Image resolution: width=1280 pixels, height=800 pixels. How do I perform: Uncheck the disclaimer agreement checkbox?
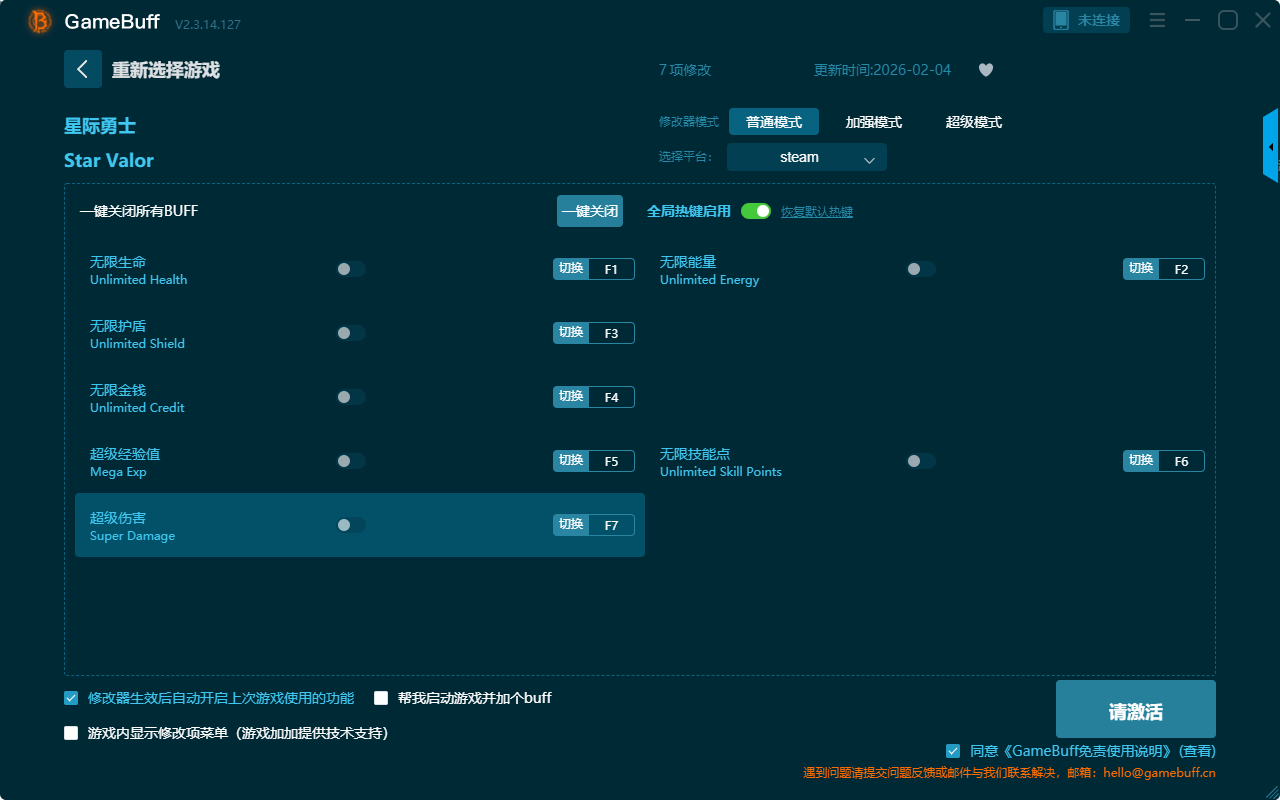click(x=953, y=751)
